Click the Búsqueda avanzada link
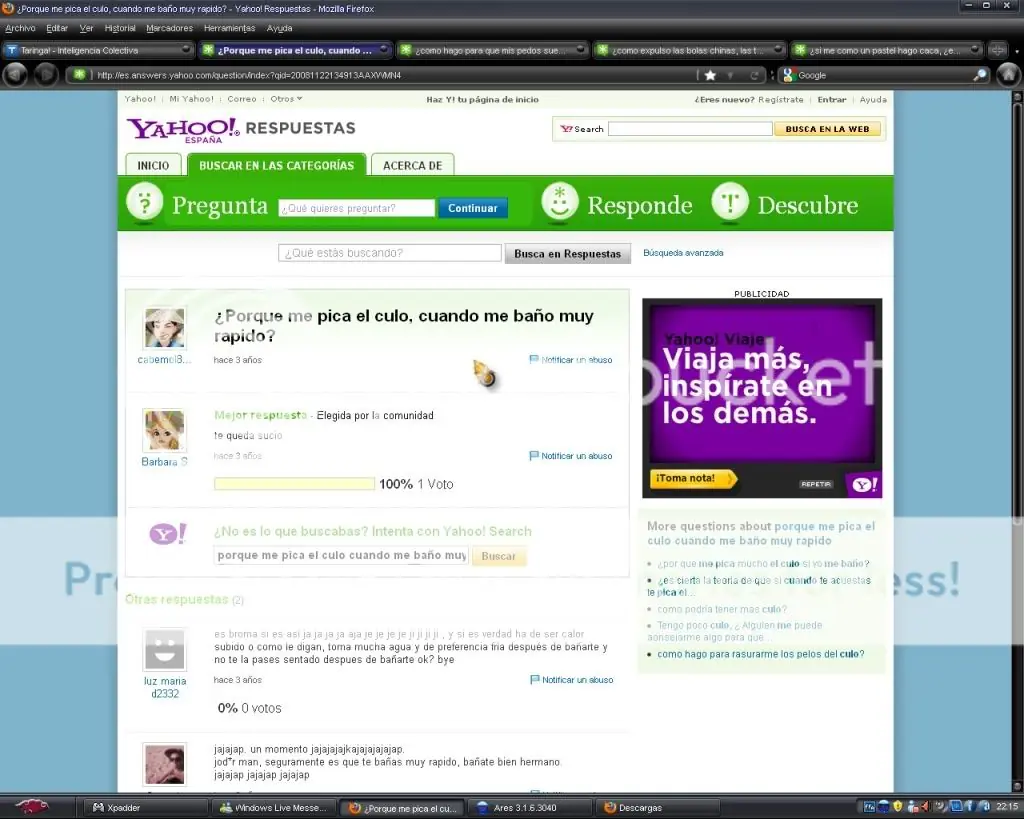 tap(683, 253)
